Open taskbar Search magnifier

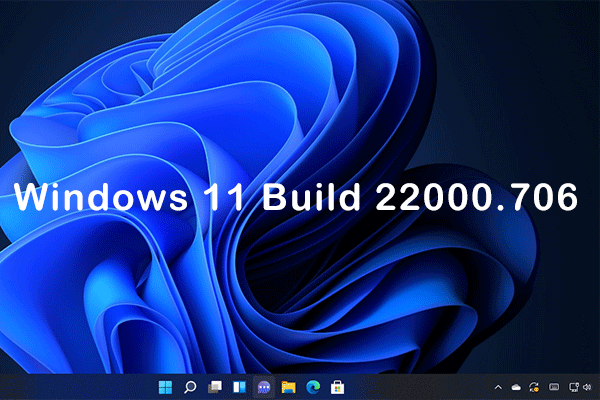[x=190, y=387]
